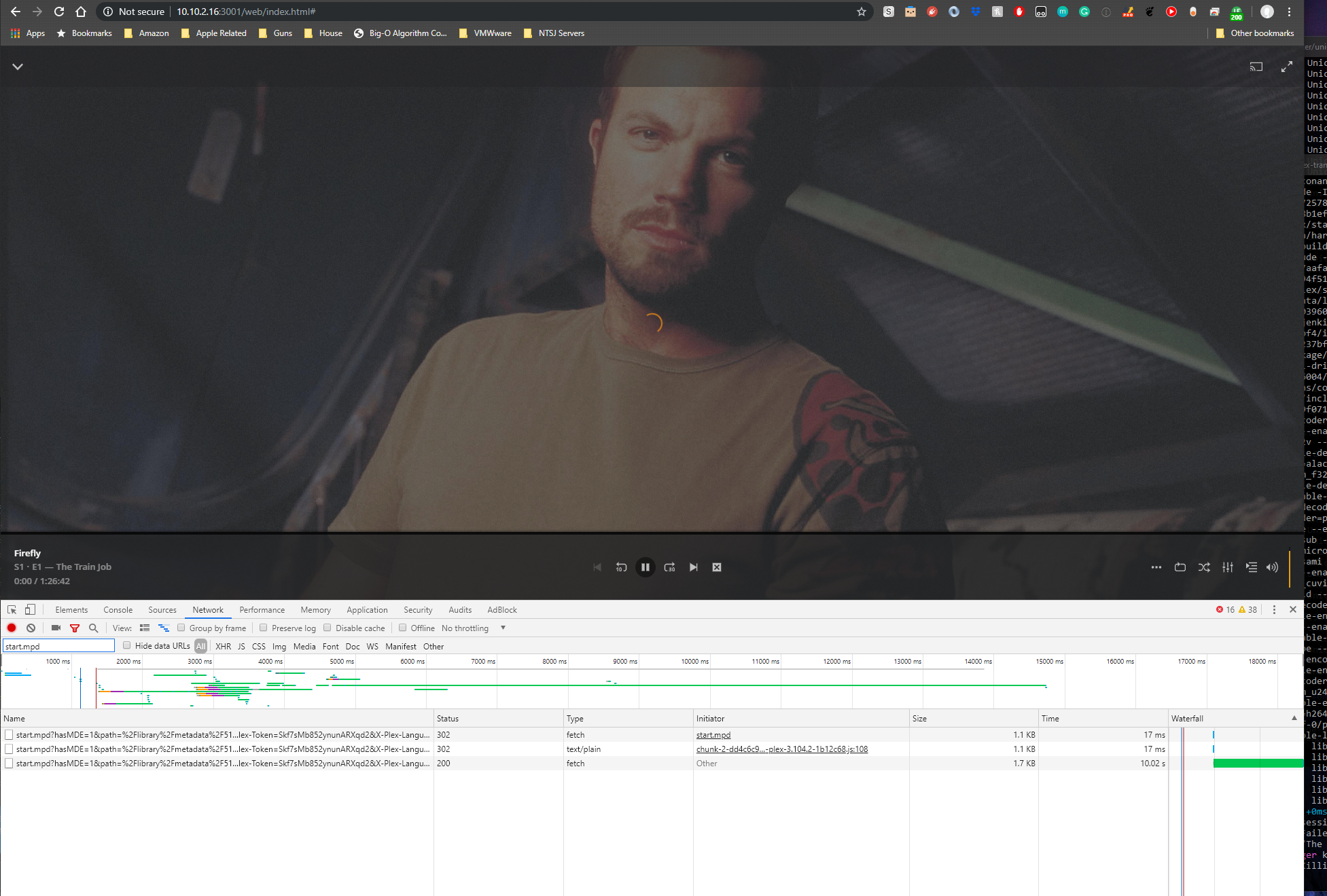Check the Disable cache option

tap(328, 628)
